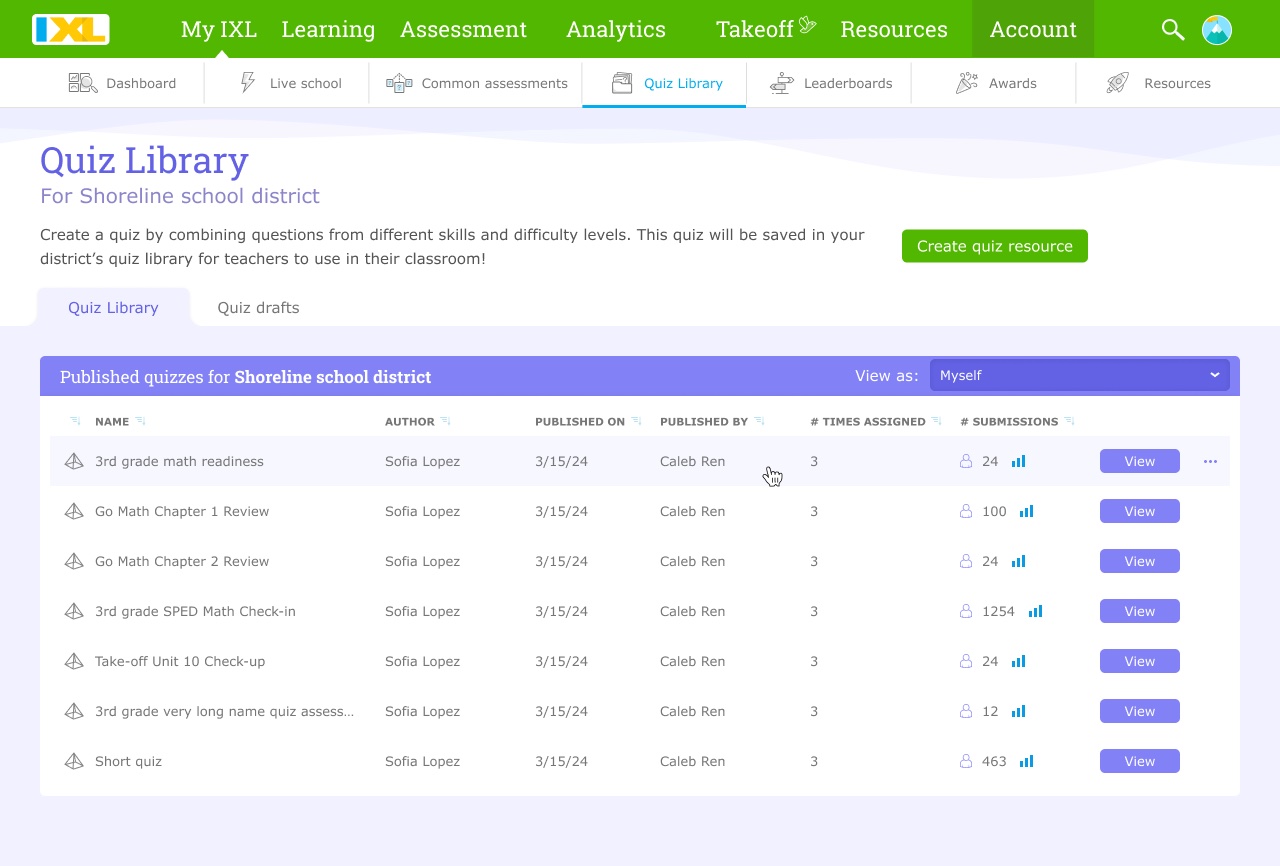Open the profile avatar menu
1280x866 pixels.
pos(1217,30)
